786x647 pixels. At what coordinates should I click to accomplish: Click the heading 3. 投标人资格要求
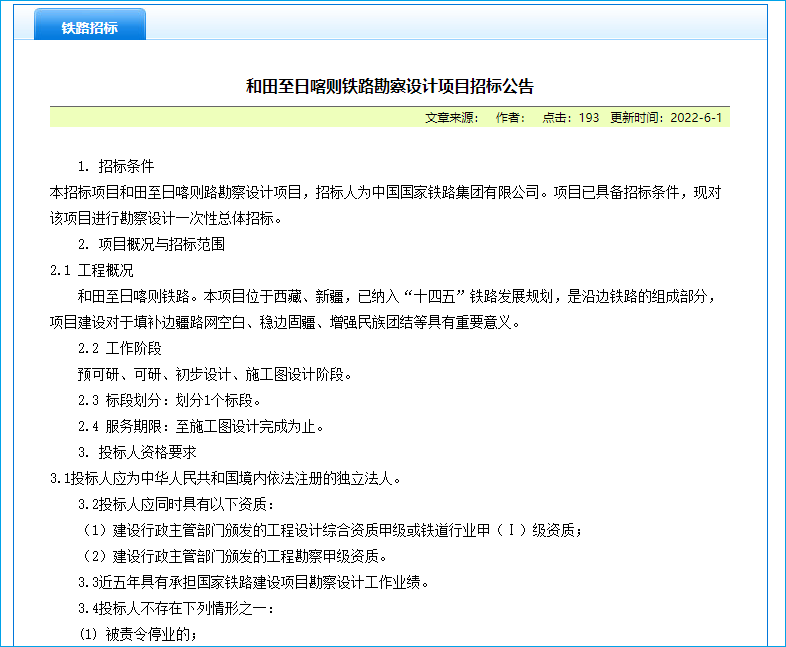[x=137, y=452]
